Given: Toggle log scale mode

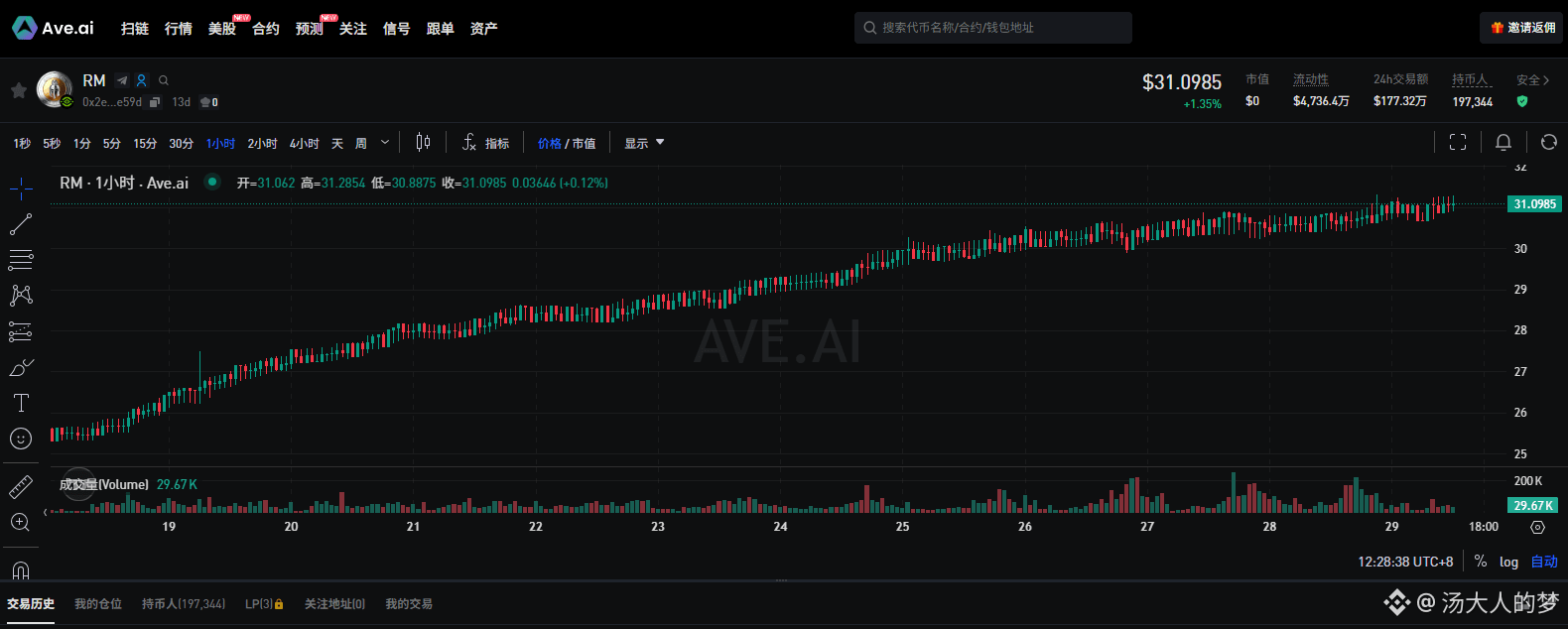Looking at the screenshot, I should [x=1508, y=562].
